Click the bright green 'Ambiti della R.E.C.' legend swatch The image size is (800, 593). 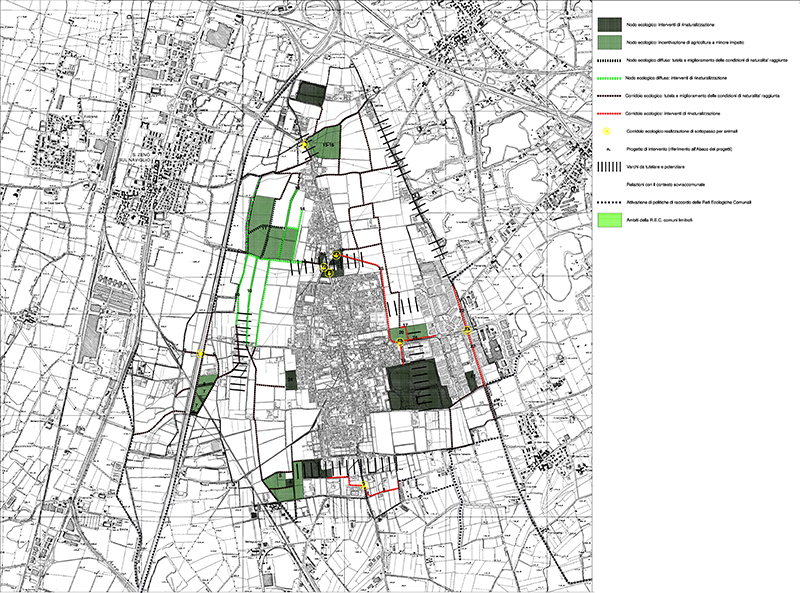(607, 219)
